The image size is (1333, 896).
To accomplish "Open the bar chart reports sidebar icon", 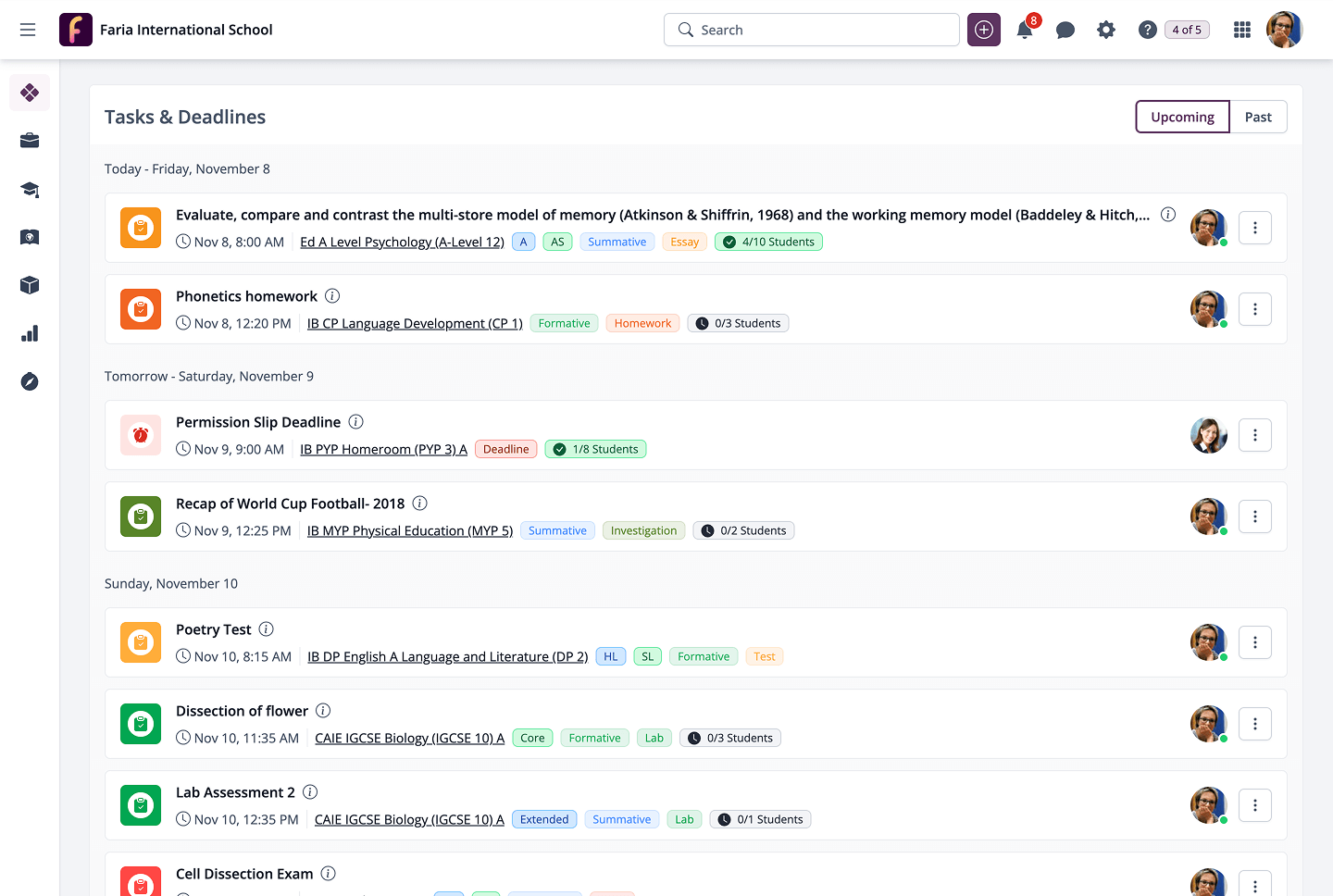I will pos(30,333).
